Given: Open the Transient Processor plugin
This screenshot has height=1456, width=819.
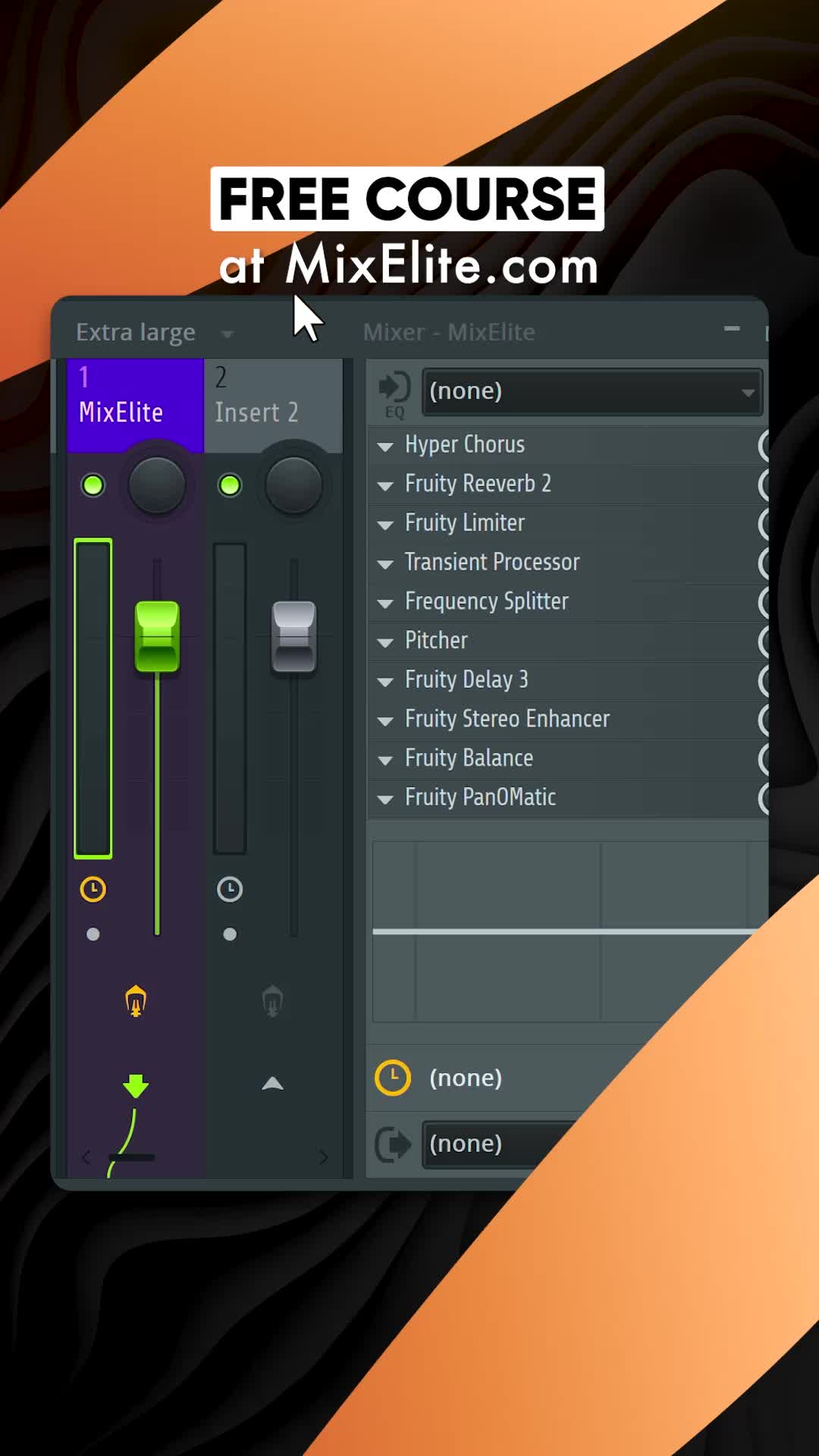Looking at the screenshot, I should 491,562.
